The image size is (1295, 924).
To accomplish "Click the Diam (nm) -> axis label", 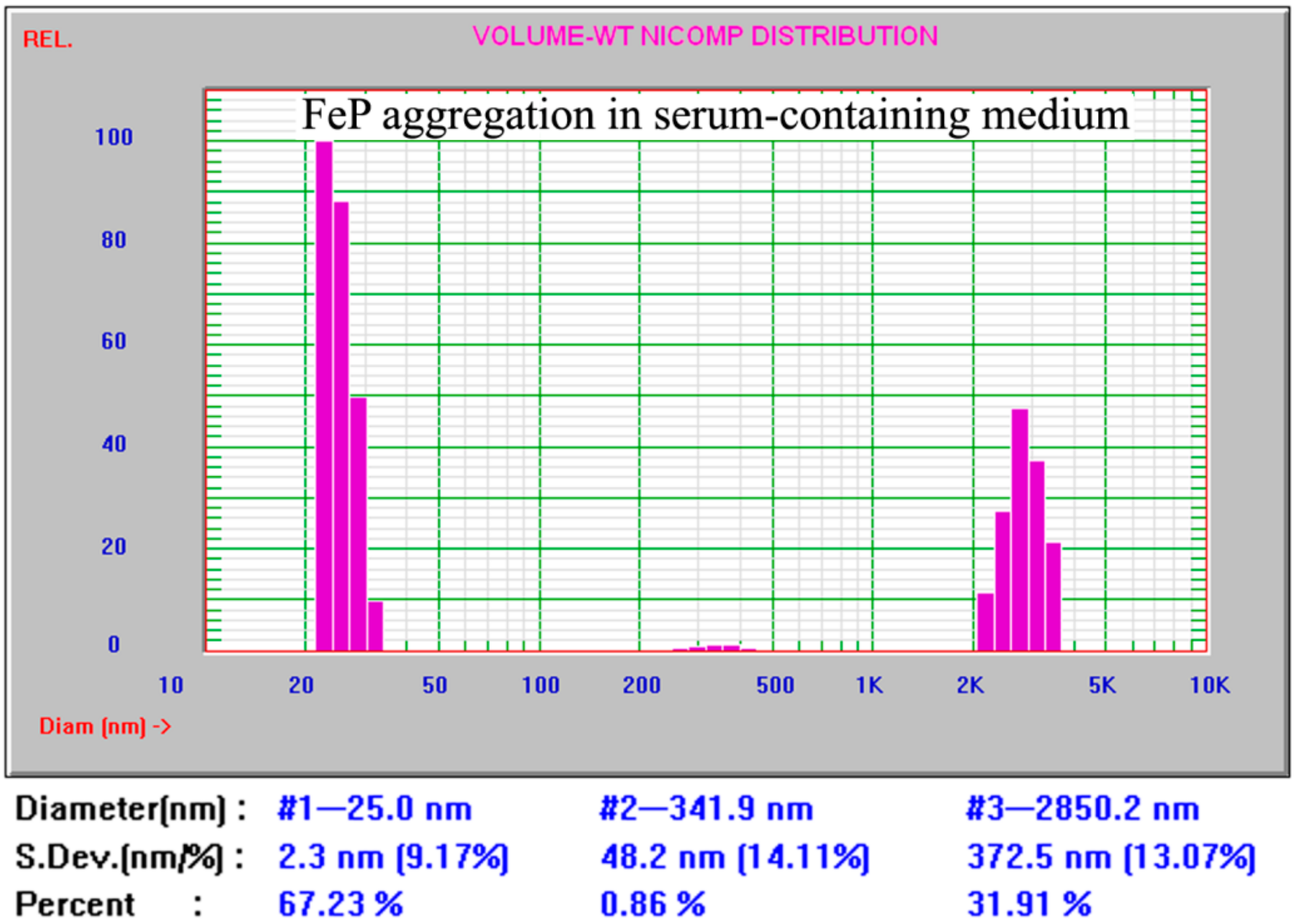I will coord(105,726).
